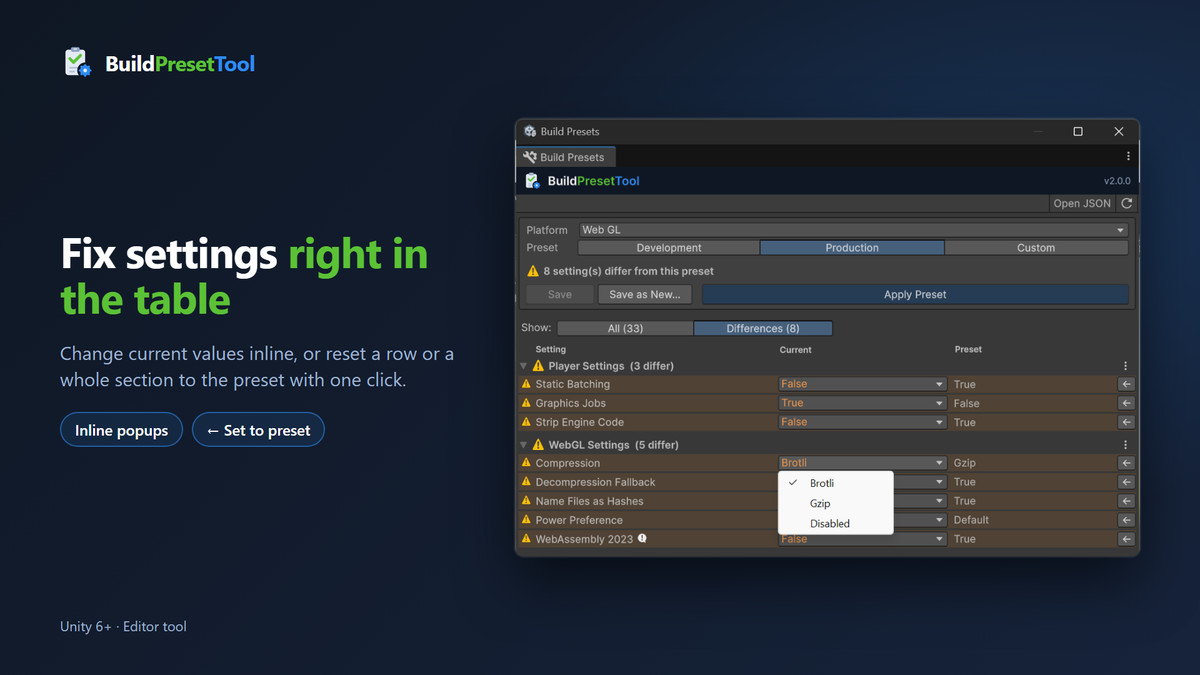Click the refresh icon beside Open JSON
The image size is (1200, 675).
[x=1127, y=203]
